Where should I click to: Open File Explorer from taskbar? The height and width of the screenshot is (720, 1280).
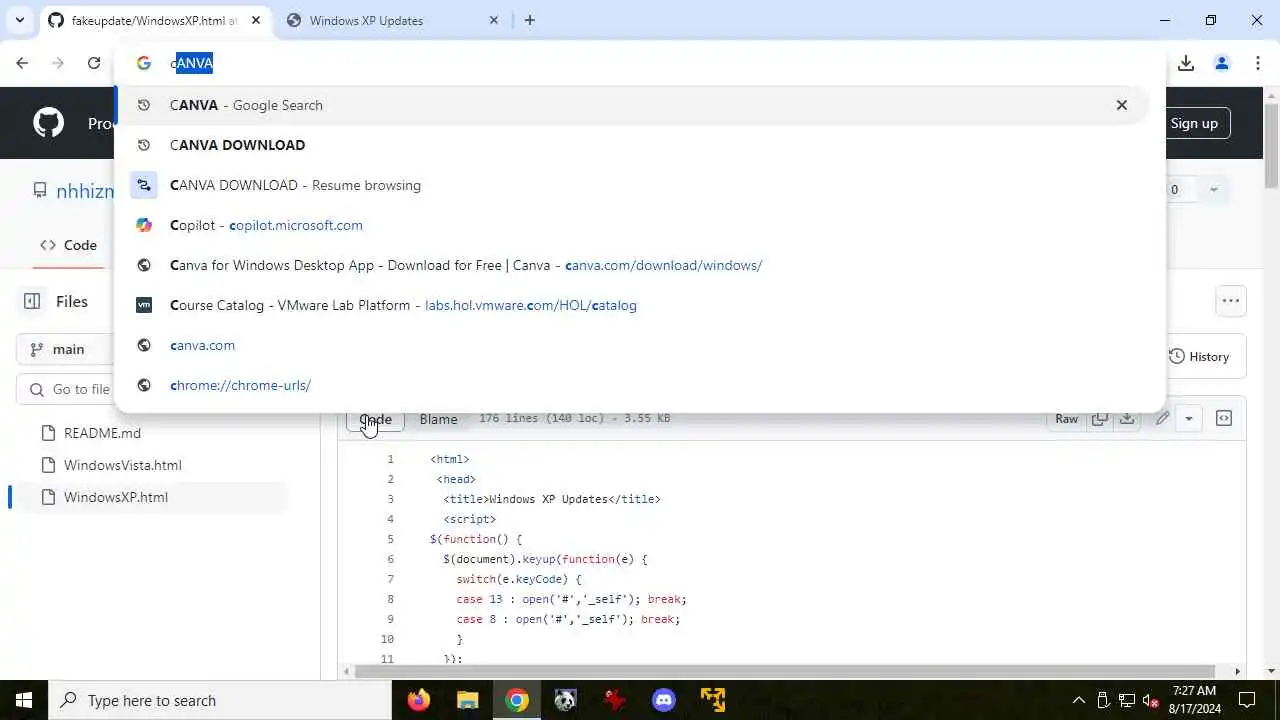[468, 700]
